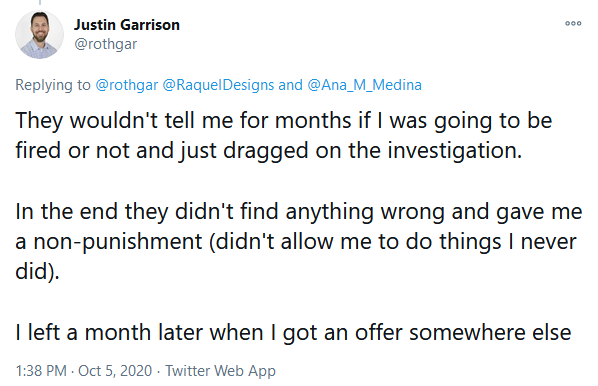Visit the @Ana_M_Medina profile link

(364, 85)
